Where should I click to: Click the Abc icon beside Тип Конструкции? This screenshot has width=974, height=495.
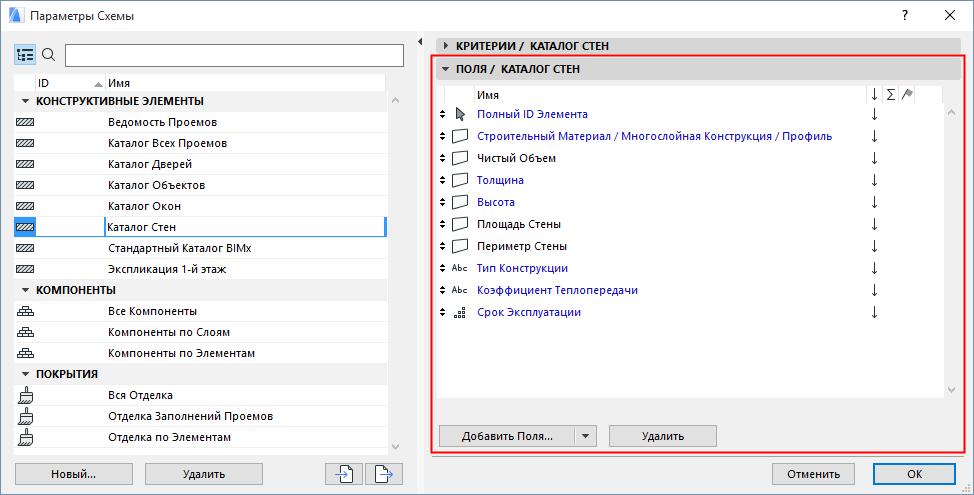(x=460, y=268)
